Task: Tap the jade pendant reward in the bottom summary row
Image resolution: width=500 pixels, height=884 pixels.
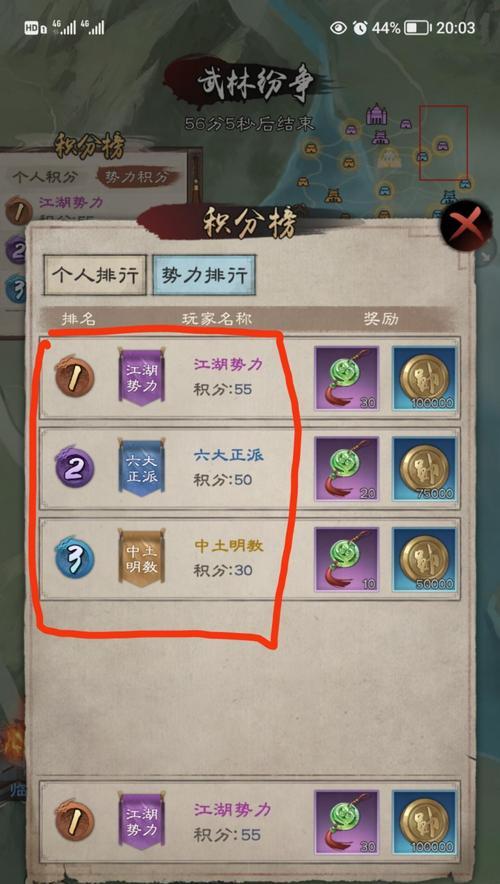Action: click(347, 821)
